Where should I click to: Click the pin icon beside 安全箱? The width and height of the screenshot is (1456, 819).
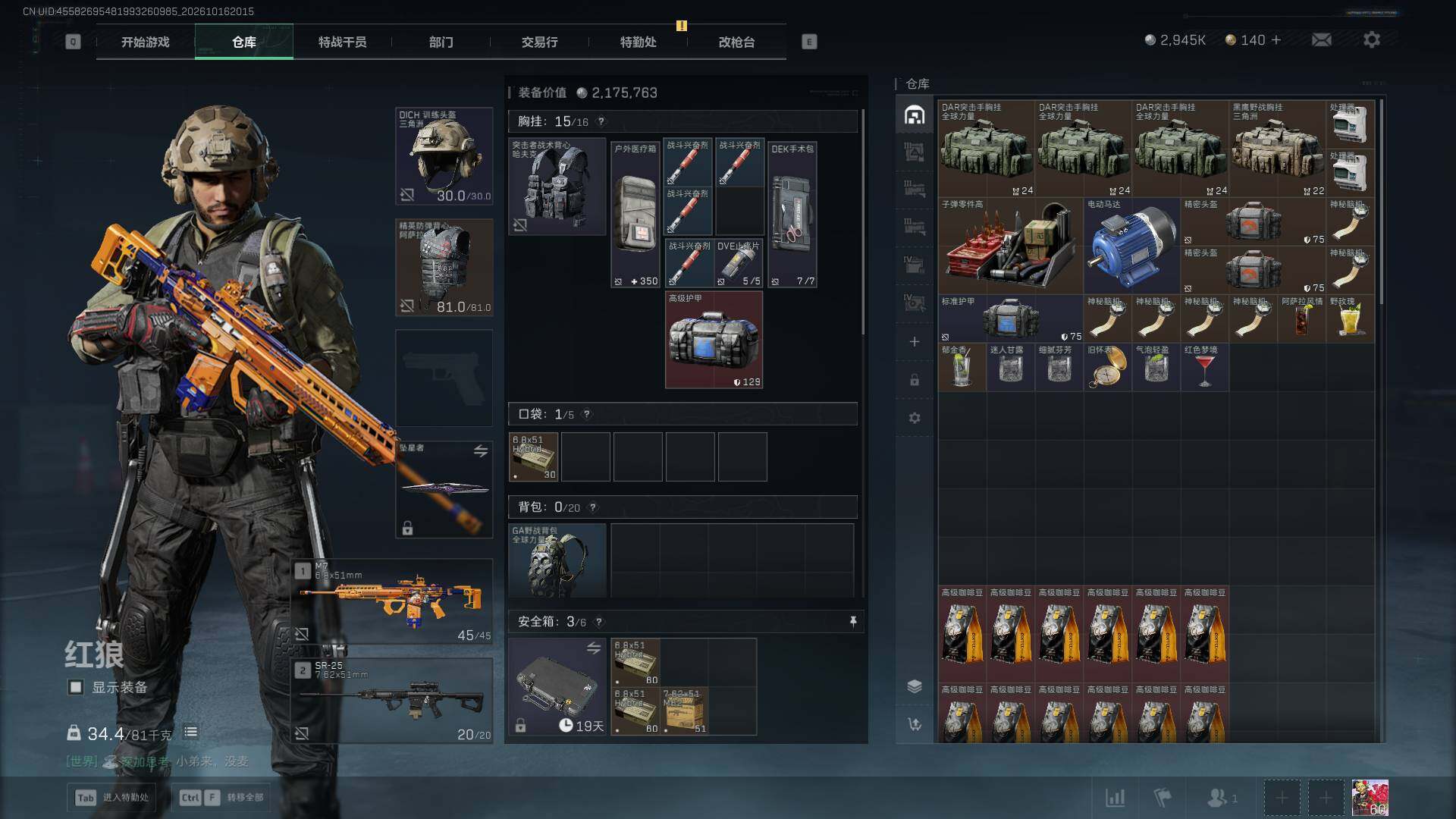click(x=853, y=622)
